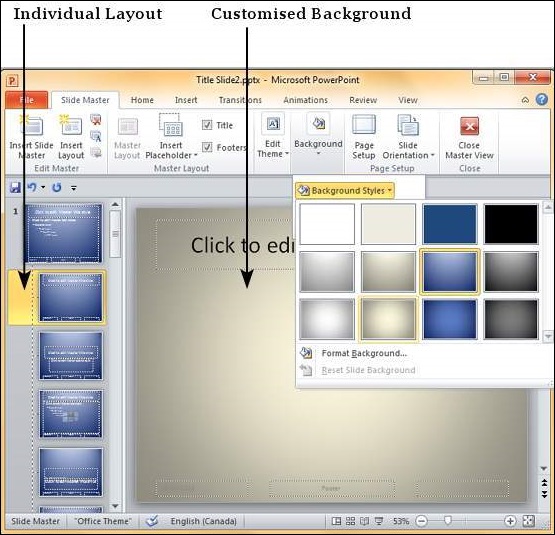Open the Edit Theme dropdown
Screen dimensions: 555x535
[273, 135]
